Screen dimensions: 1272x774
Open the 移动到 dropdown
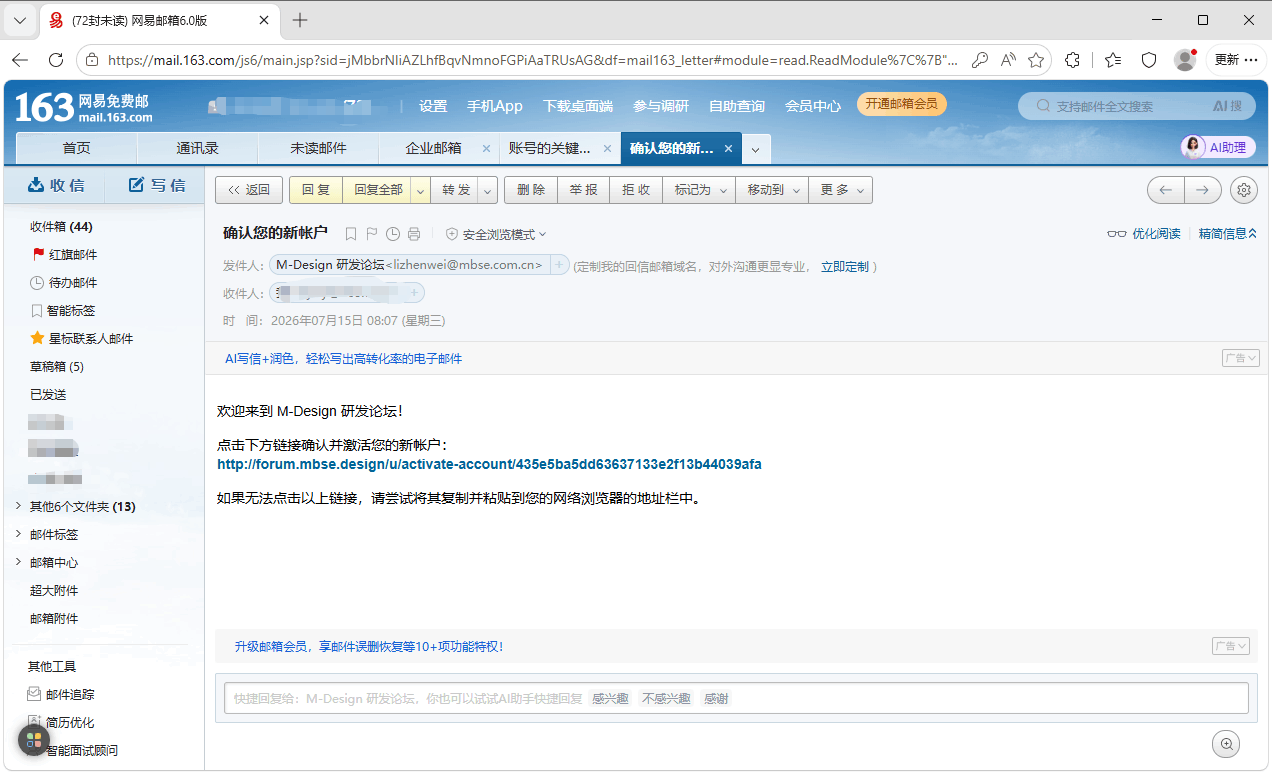(x=772, y=190)
